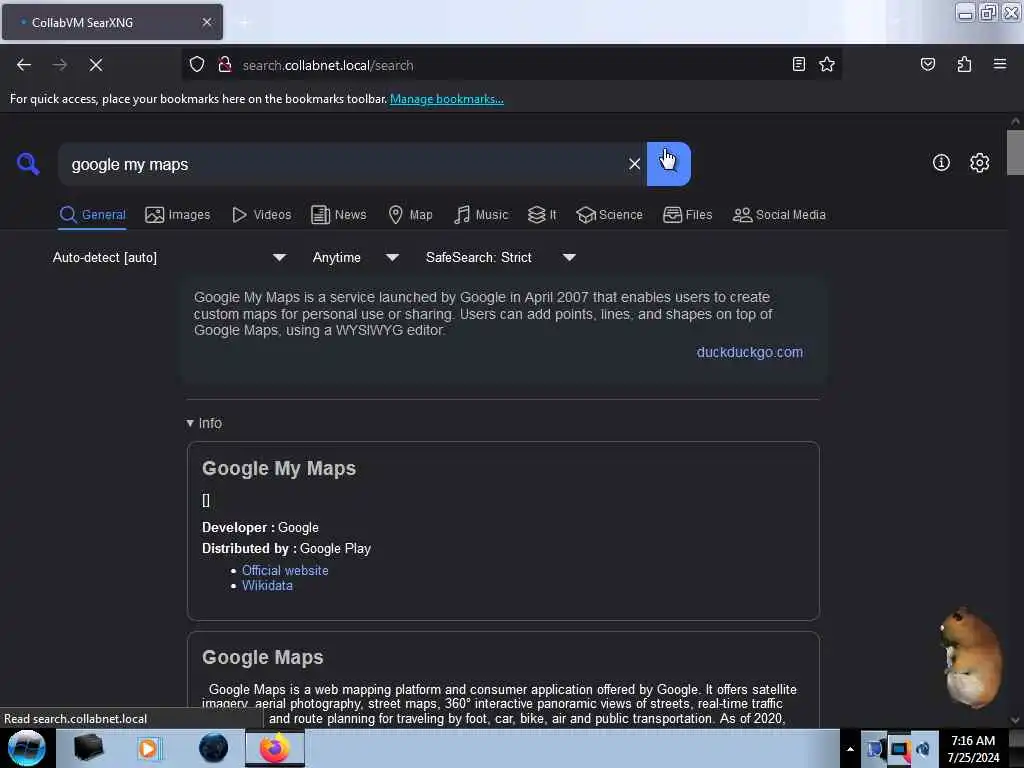This screenshot has height=768, width=1024.
Task: Open the media player taskbar icon
Action: click(148, 748)
